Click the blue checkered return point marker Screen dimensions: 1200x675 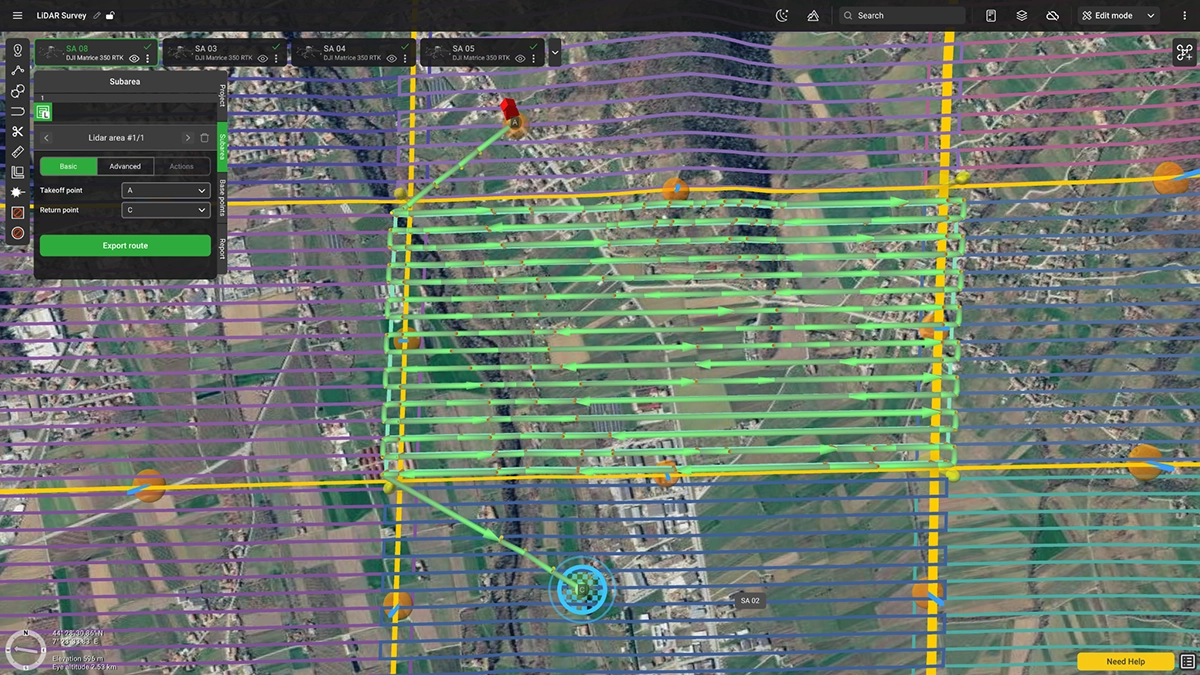point(581,590)
